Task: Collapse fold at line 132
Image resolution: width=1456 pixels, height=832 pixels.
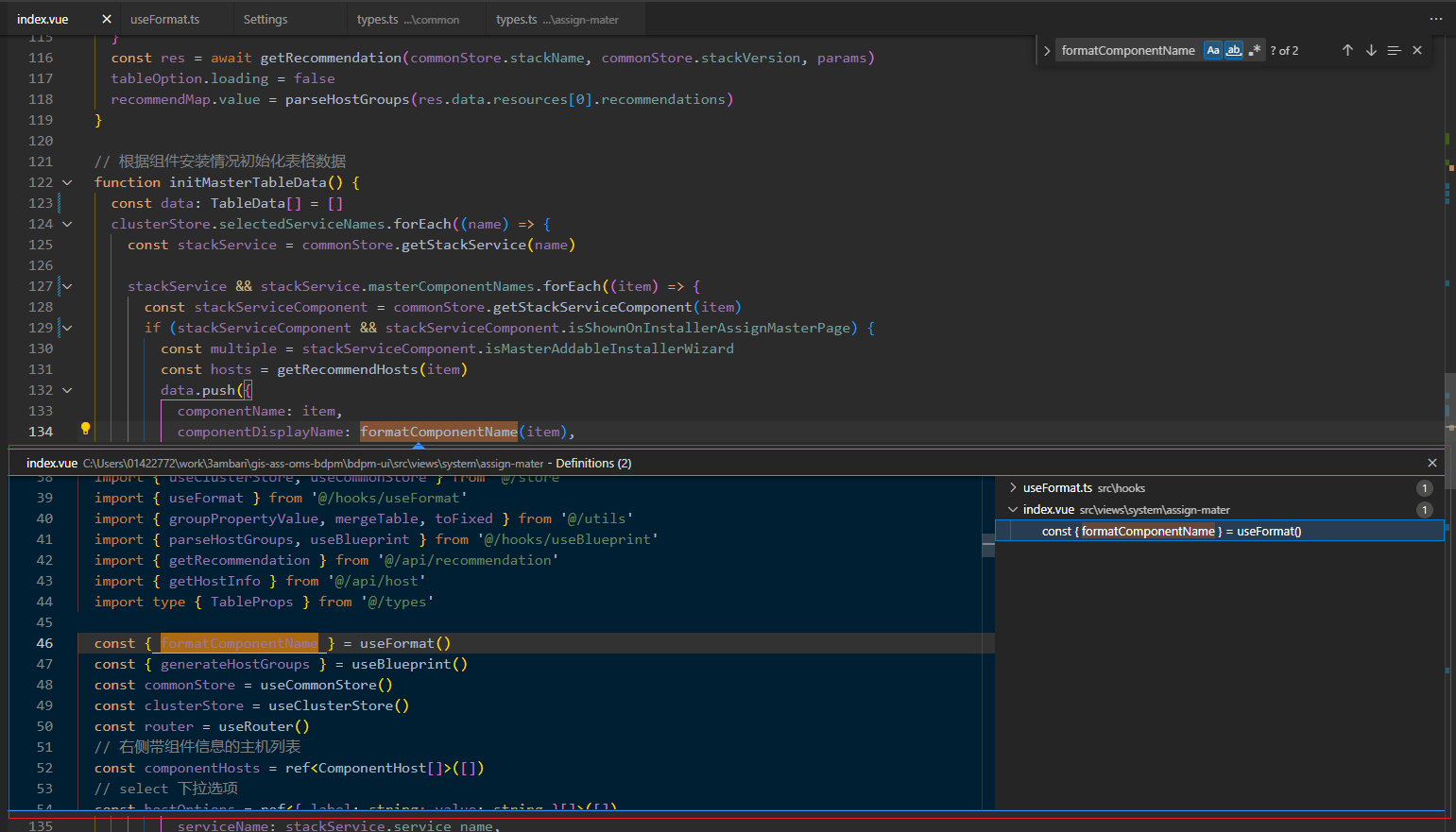Action: 67,390
